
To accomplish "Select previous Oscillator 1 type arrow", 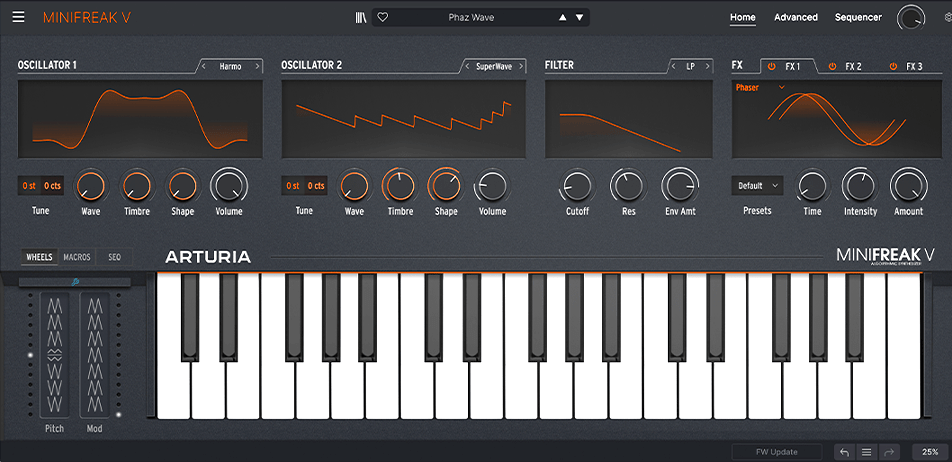I will 204,66.
